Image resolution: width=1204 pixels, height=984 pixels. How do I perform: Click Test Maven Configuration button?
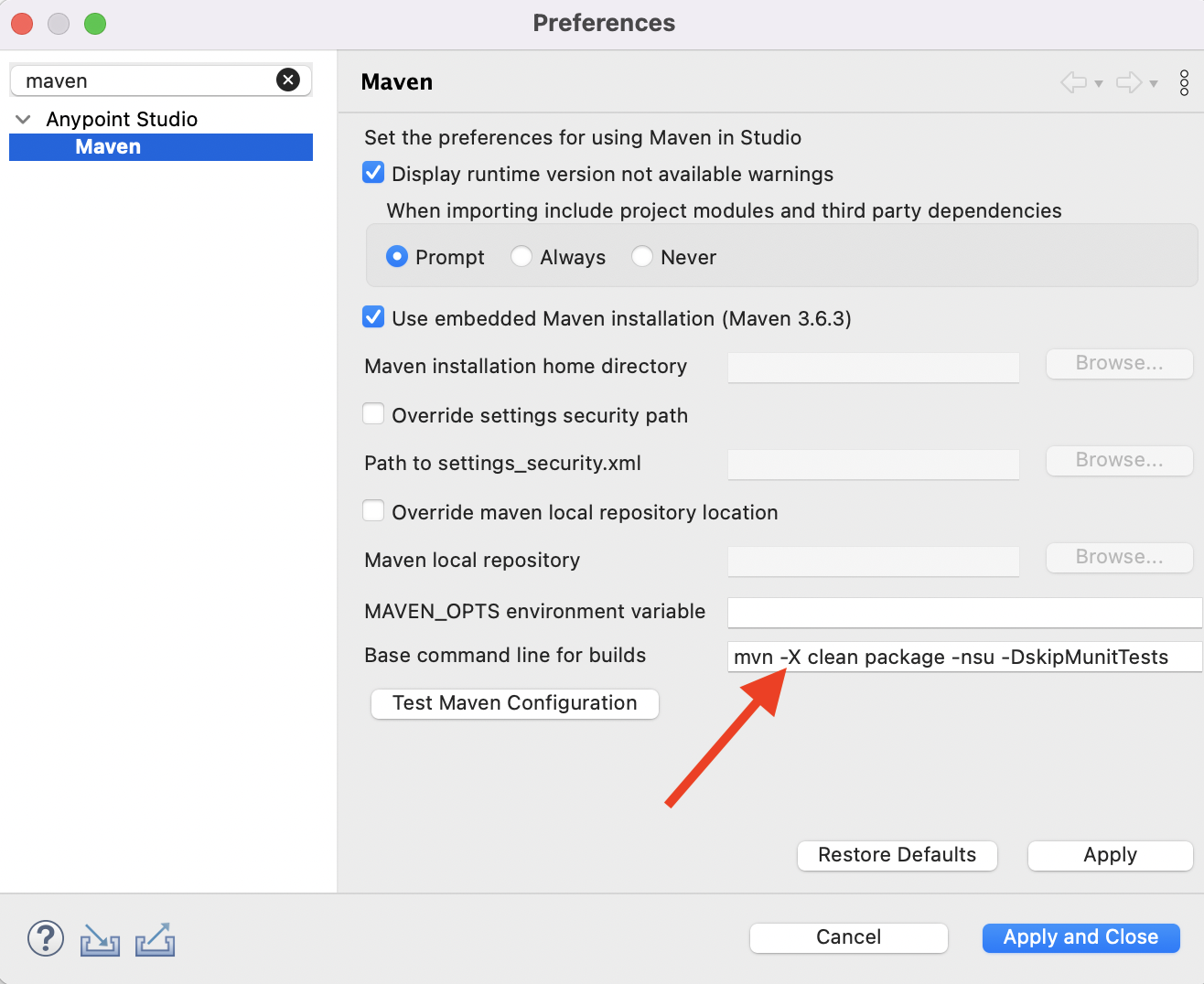click(514, 703)
